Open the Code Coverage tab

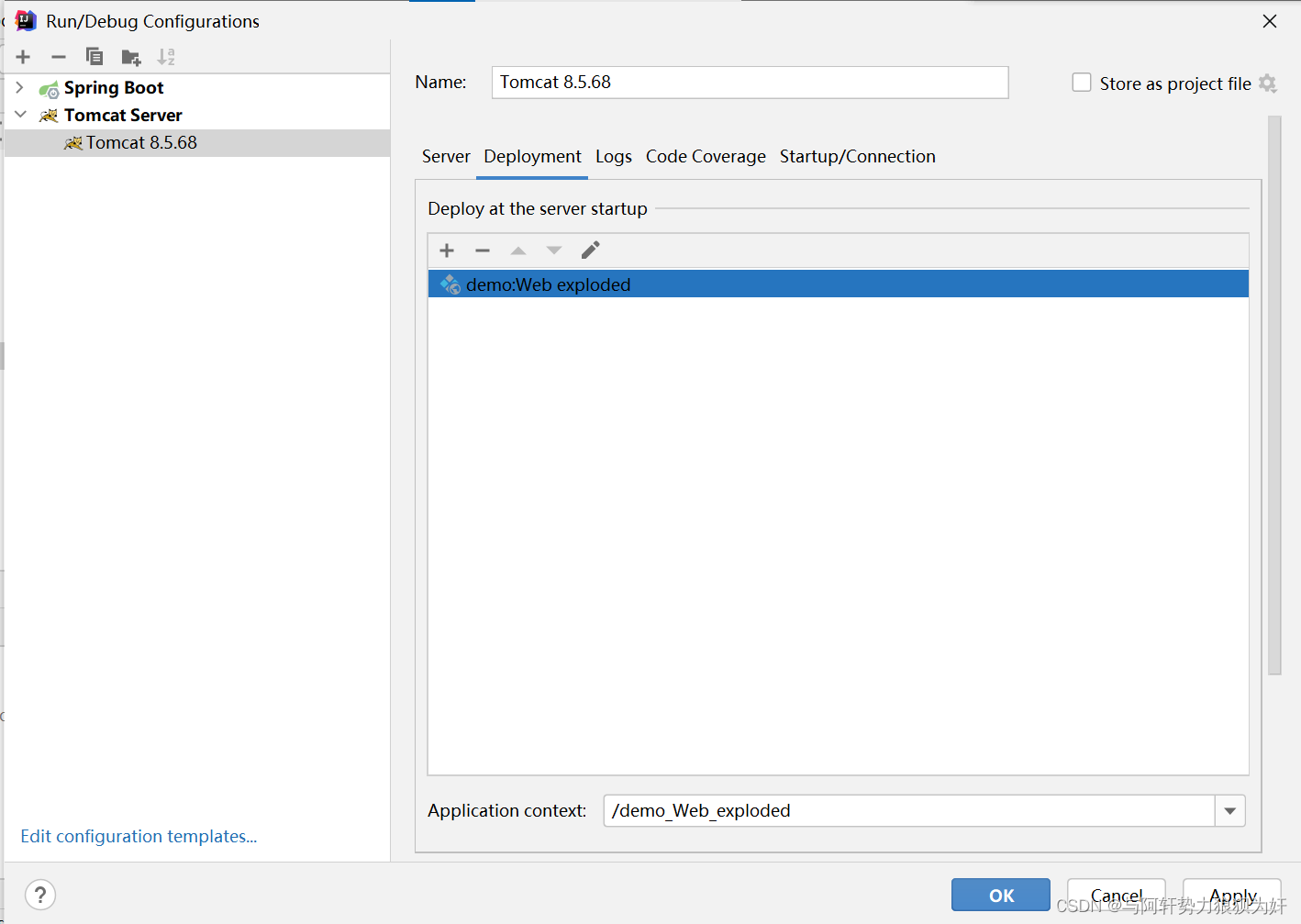coord(706,156)
